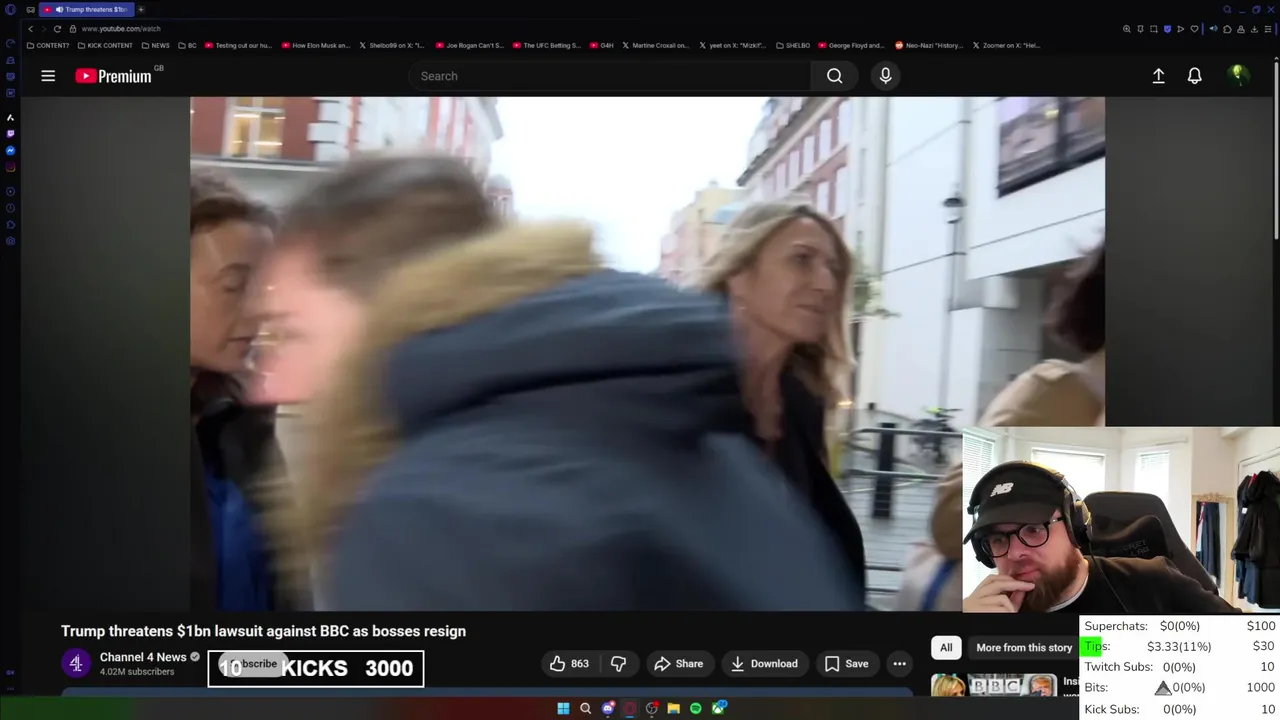Screen dimensions: 1280x720
Task: Select the All filter chip
Action: 946,648
